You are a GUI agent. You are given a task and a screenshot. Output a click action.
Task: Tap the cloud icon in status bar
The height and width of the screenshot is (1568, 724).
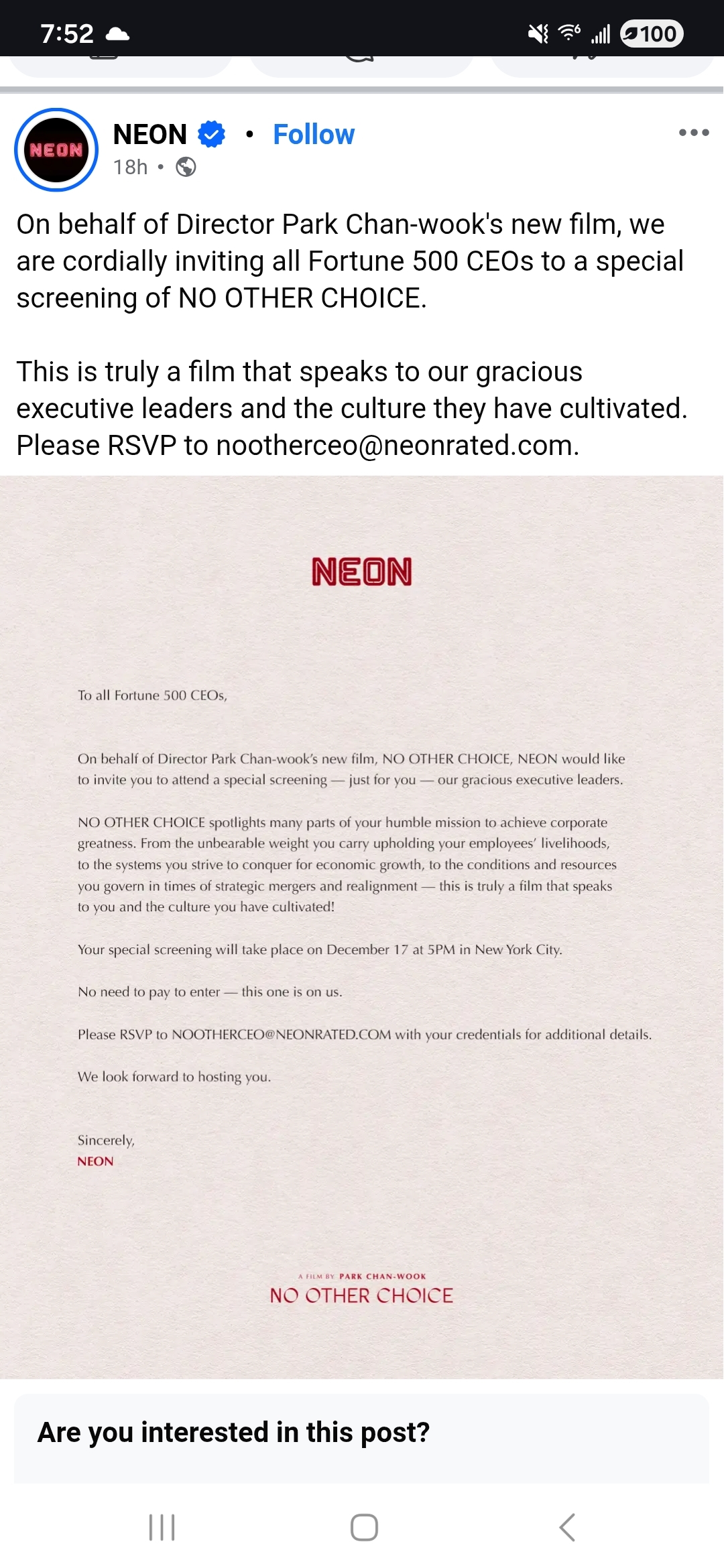118,34
